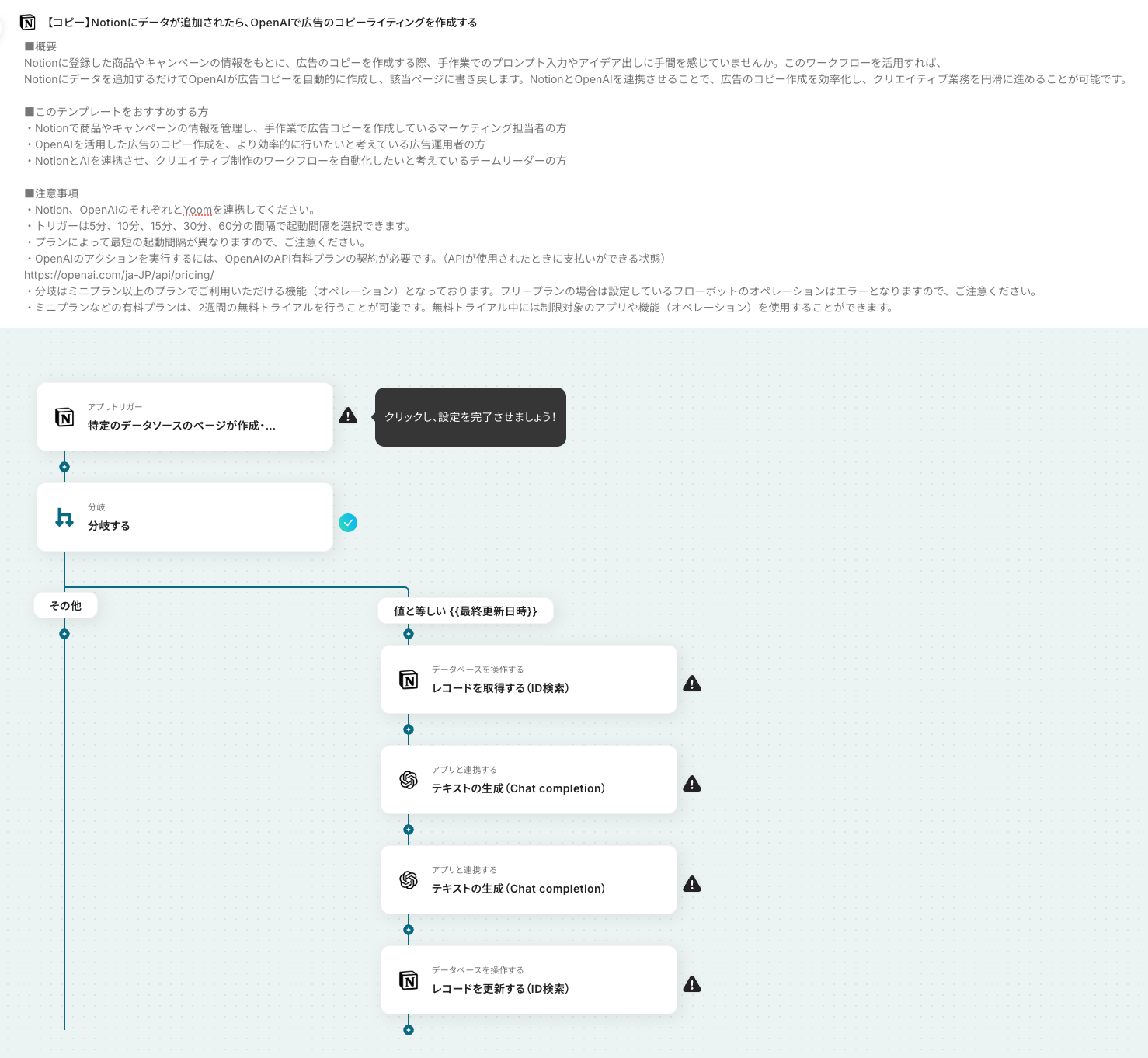Viewport: 1148px width, 1058px height.
Task: Click the branch icon on the 分岐する card
Action: [64, 517]
